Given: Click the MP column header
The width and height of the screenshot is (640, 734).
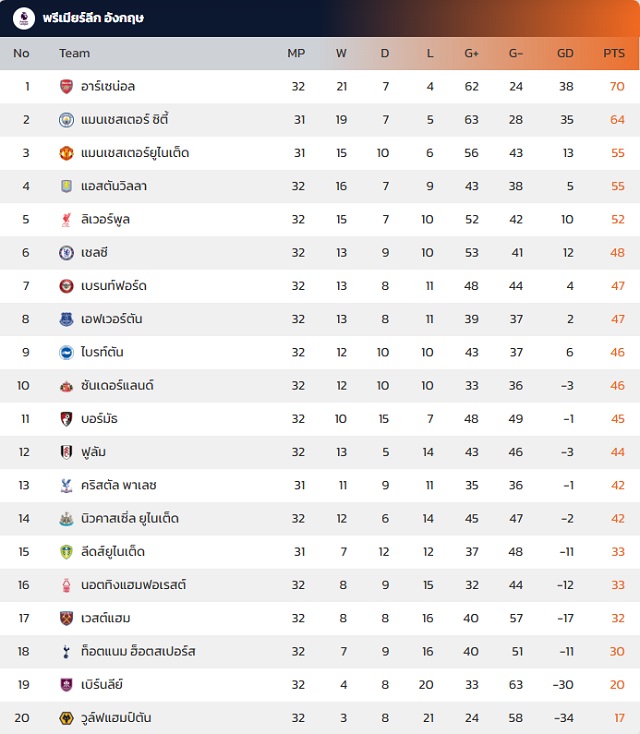Looking at the screenshot, I should (x=296, y=53).
